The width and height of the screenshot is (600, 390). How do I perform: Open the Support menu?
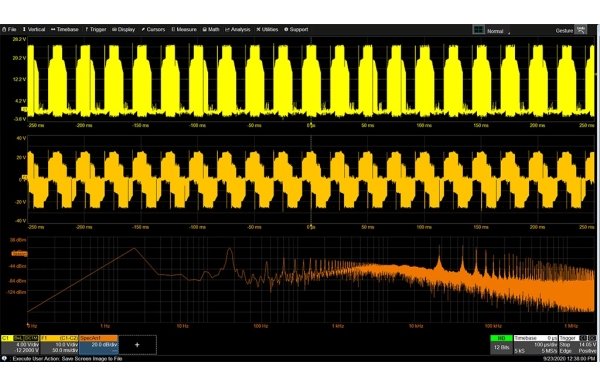296,29
